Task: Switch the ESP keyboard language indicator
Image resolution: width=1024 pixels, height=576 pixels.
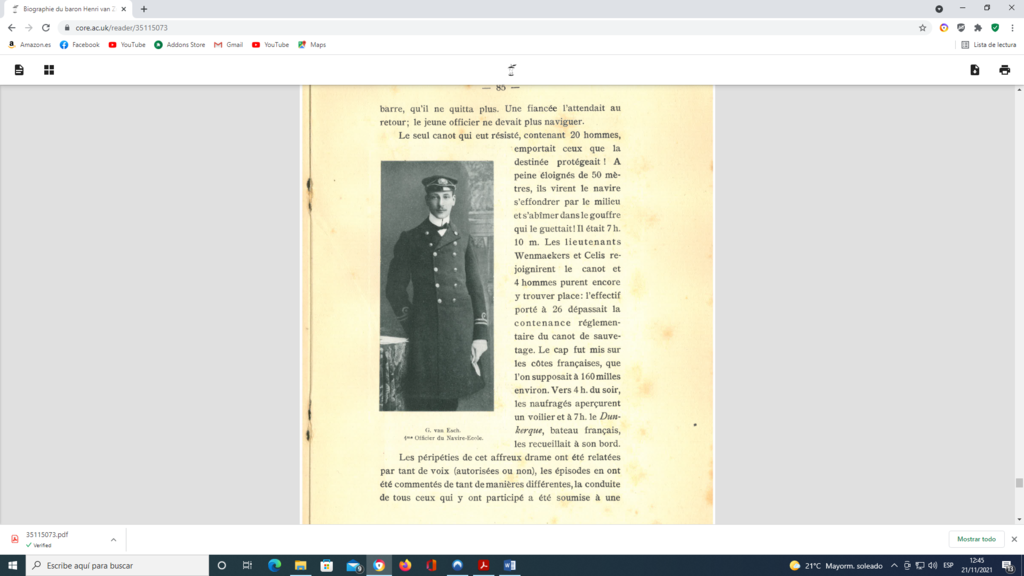Action: (948, 566)
